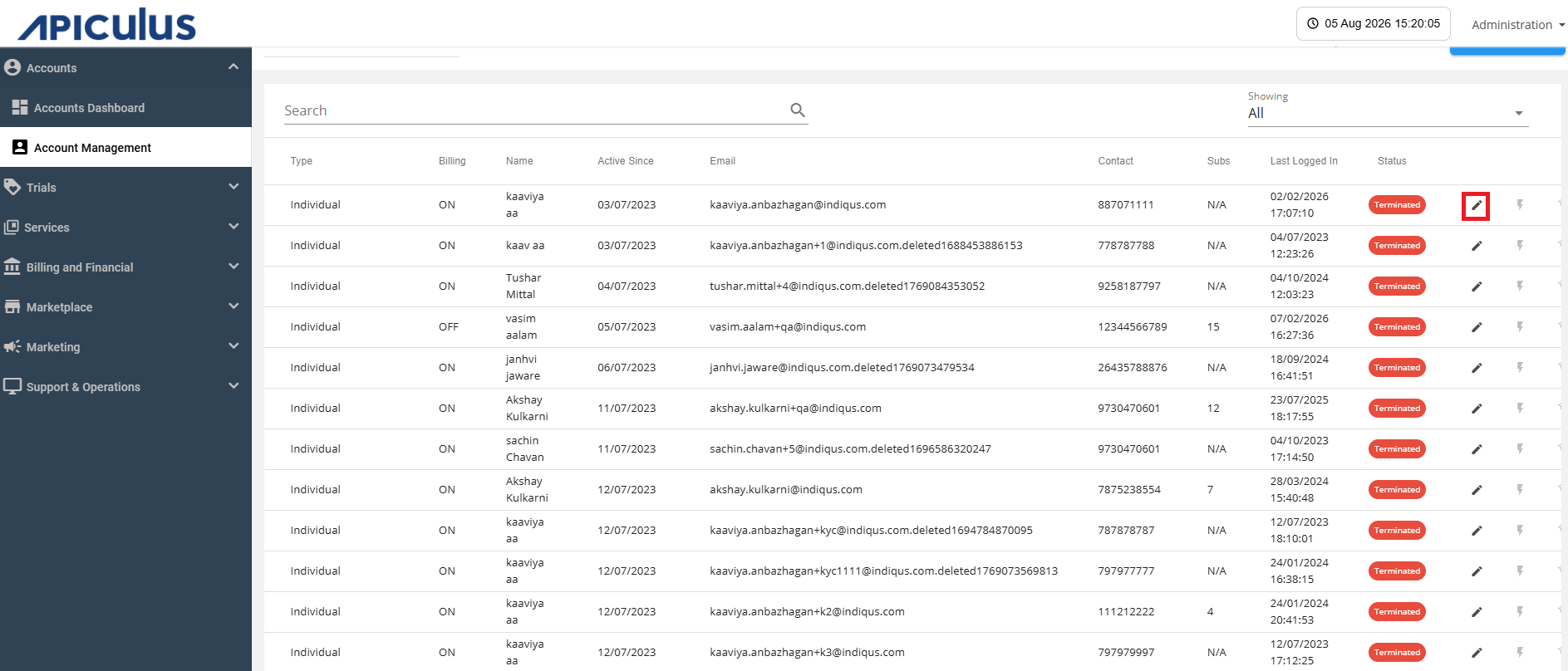Open the edit pencil for vasim aalam
This screenshot has width=1568, height=671.
pos(1476,327)
